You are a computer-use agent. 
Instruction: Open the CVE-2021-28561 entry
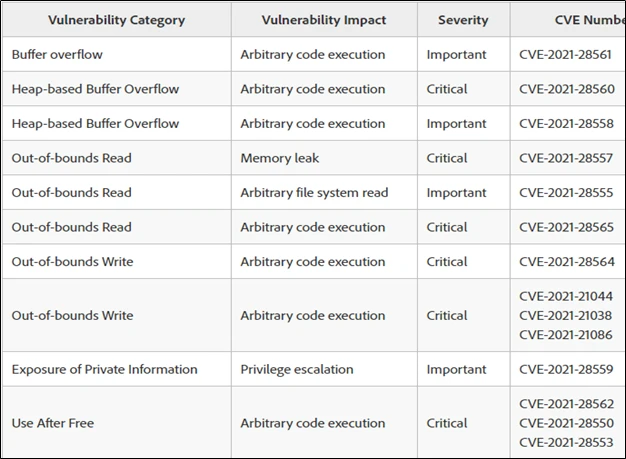tap(566, 54)
